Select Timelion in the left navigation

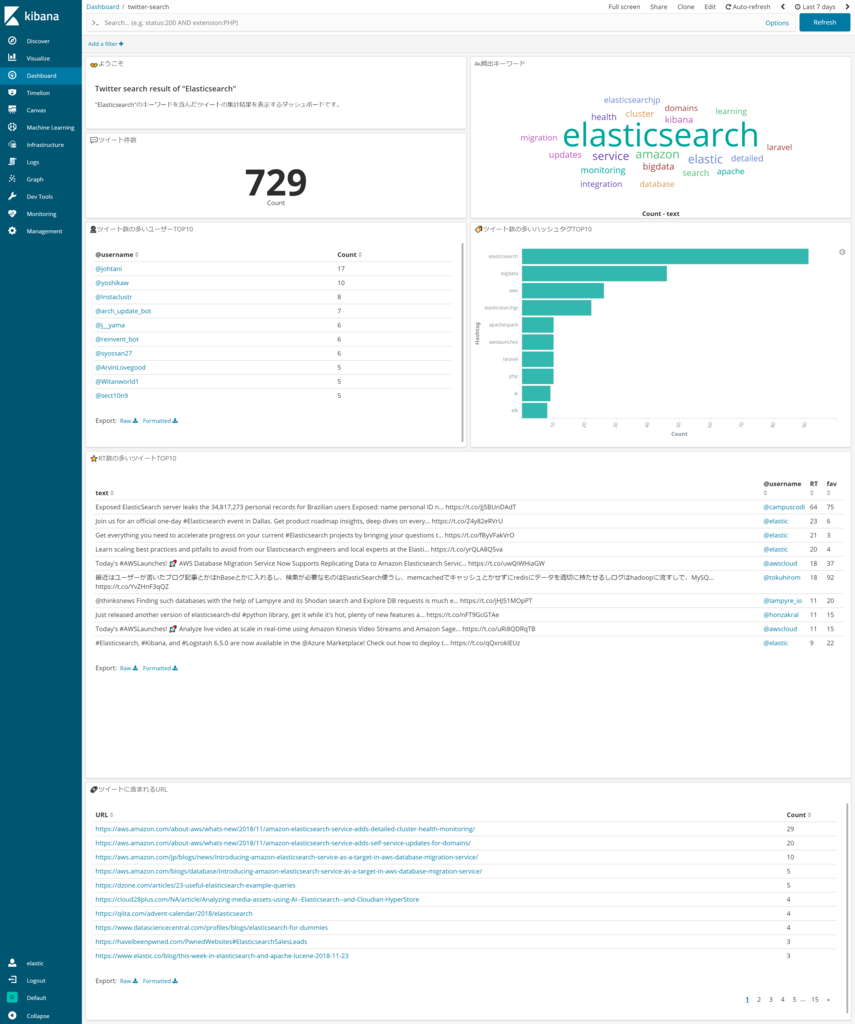[40, 93]
